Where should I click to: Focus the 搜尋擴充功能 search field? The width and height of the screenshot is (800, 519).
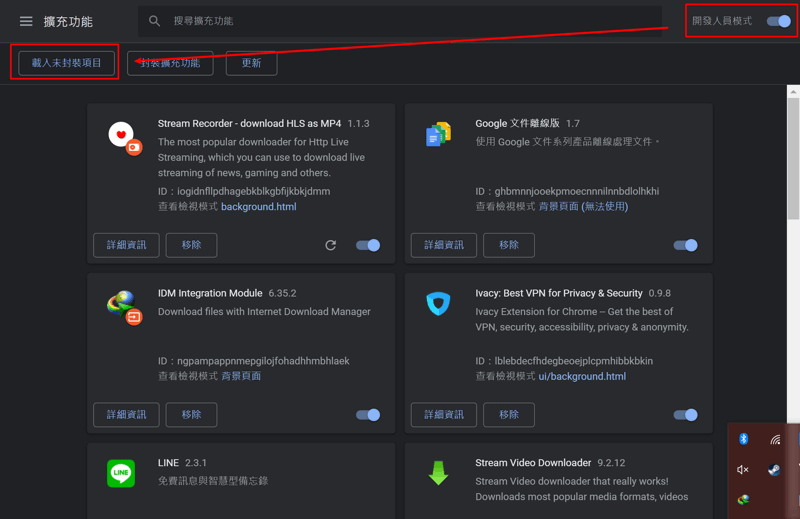coord(400,21)
